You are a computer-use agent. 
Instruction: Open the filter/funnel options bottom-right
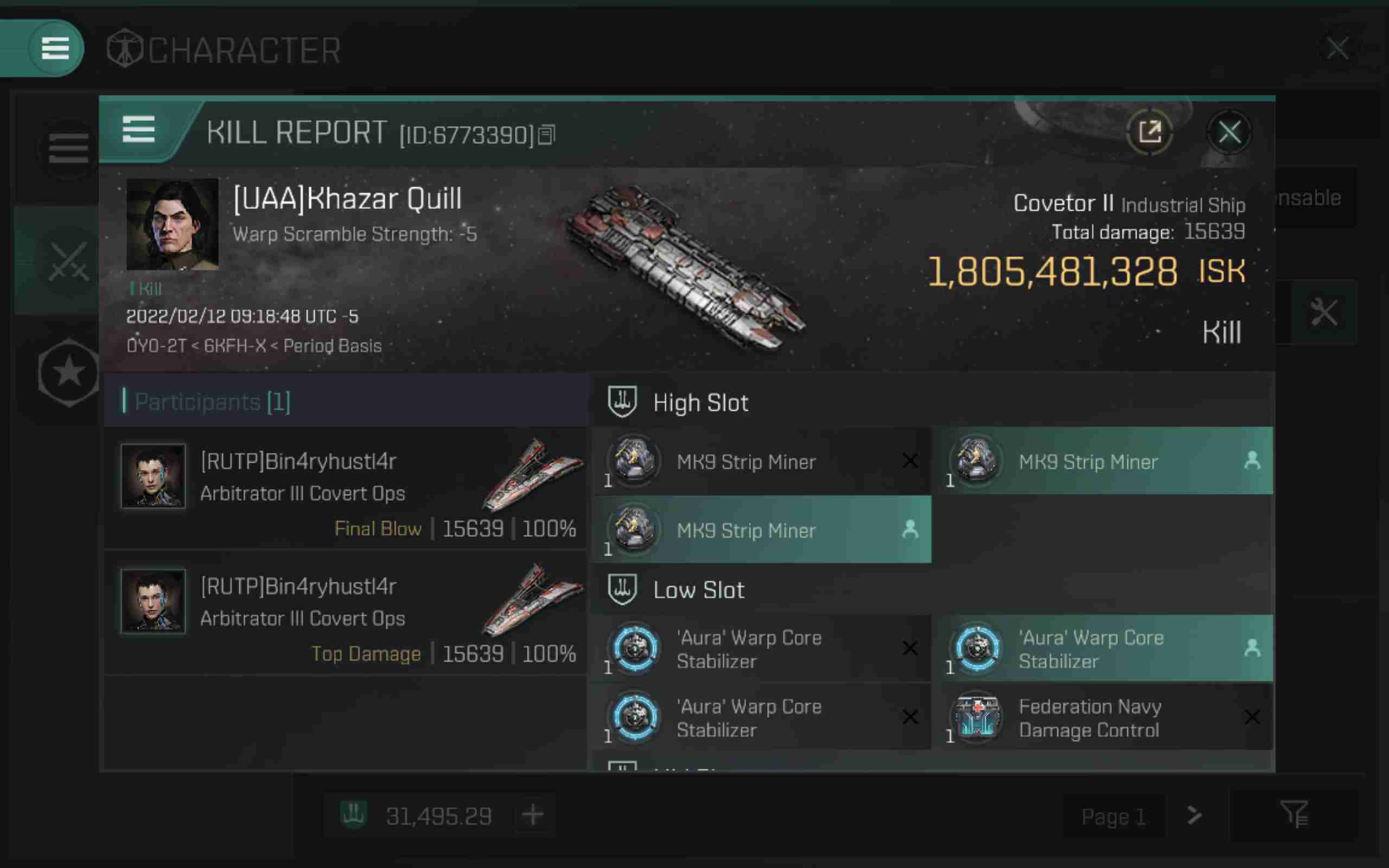point(1294,815)
